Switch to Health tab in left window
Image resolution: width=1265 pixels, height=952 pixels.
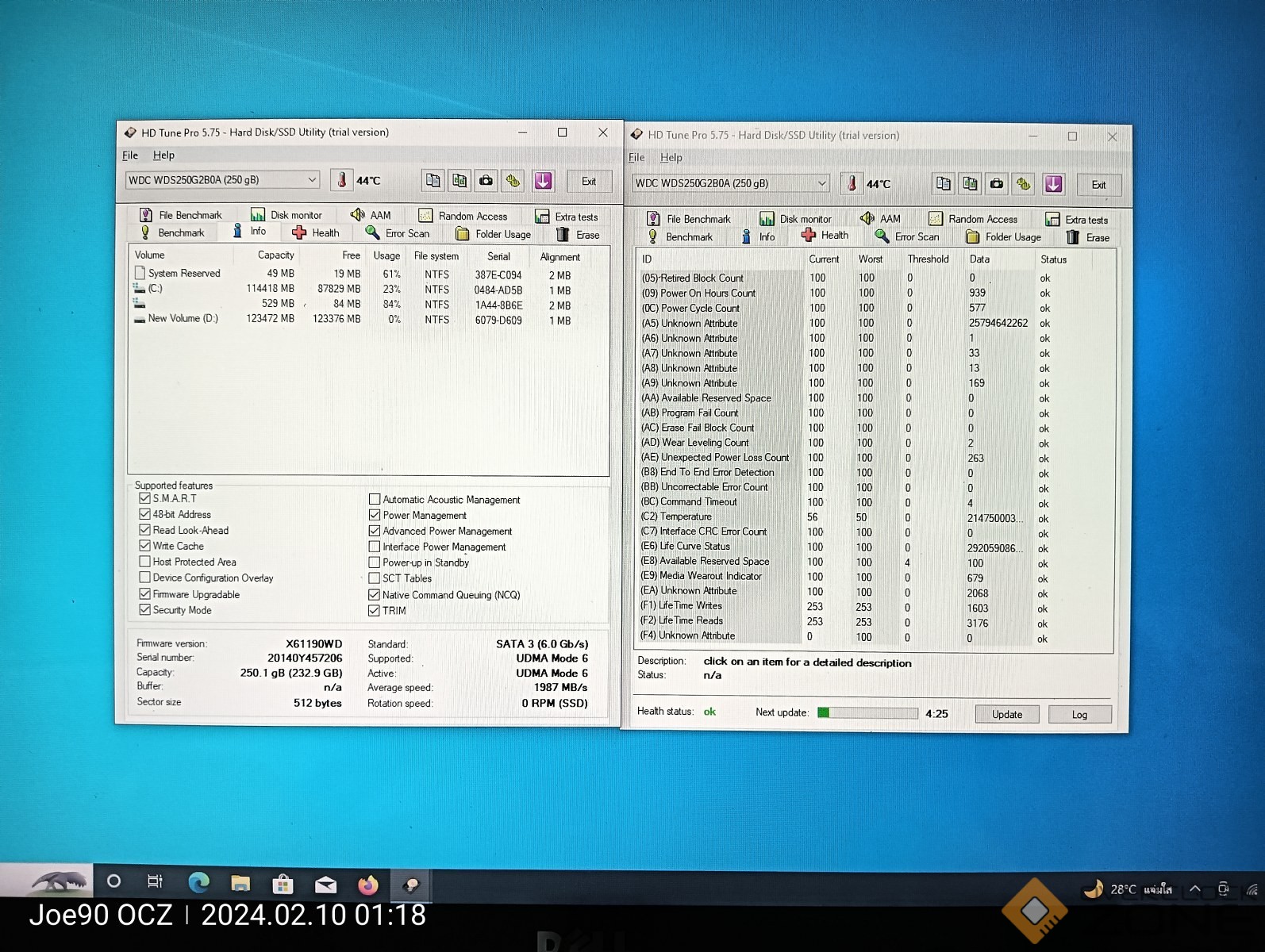pyautogui.click(x=315, y=232)
